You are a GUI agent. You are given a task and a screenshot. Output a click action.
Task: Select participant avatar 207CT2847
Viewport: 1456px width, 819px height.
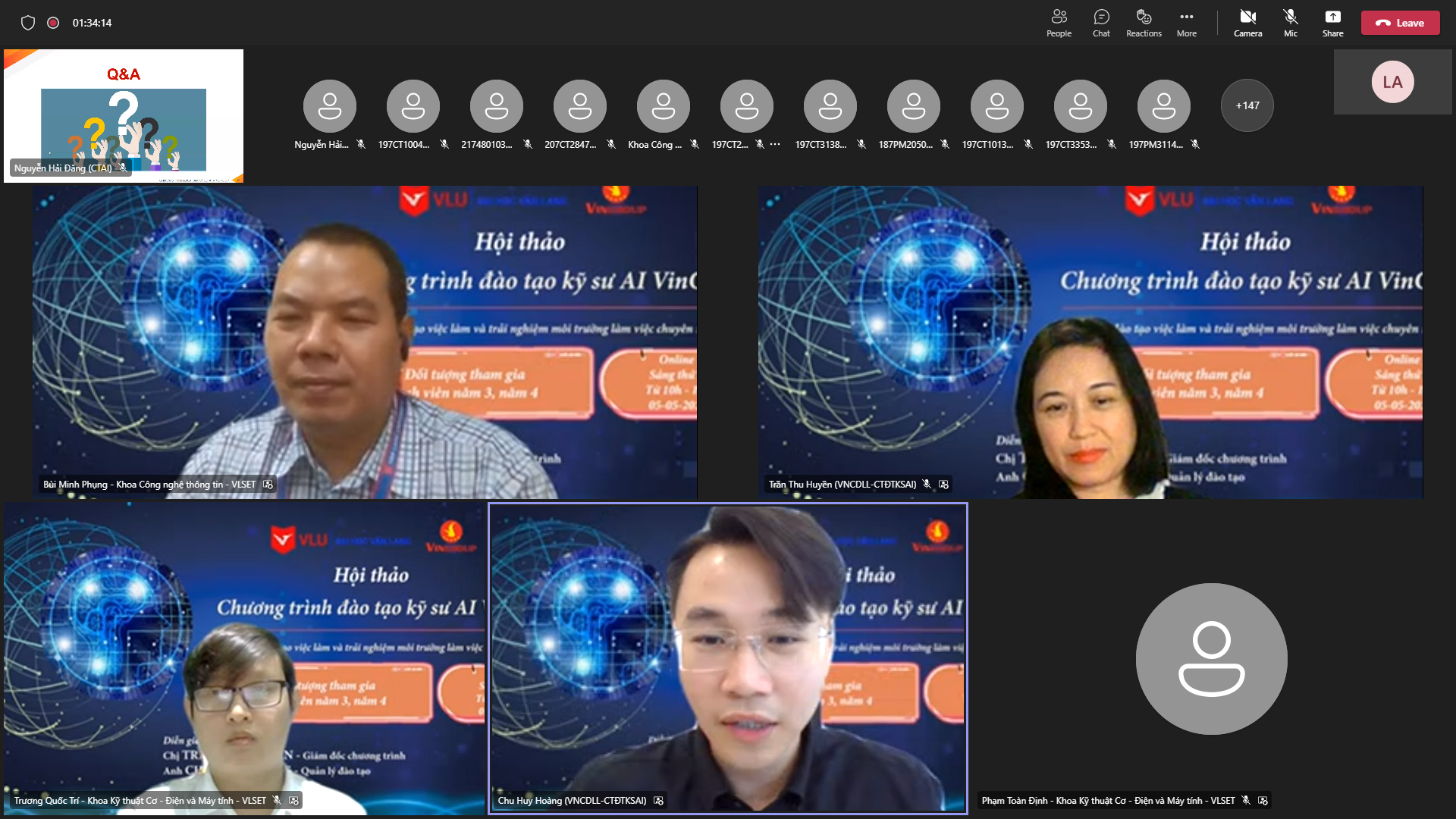click(x=580, y=105)
